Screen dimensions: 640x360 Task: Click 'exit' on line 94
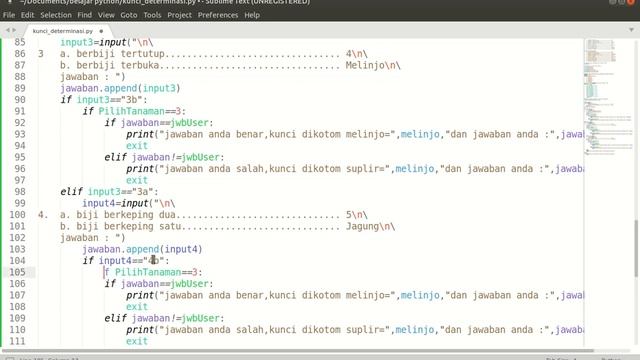[137, 146]
